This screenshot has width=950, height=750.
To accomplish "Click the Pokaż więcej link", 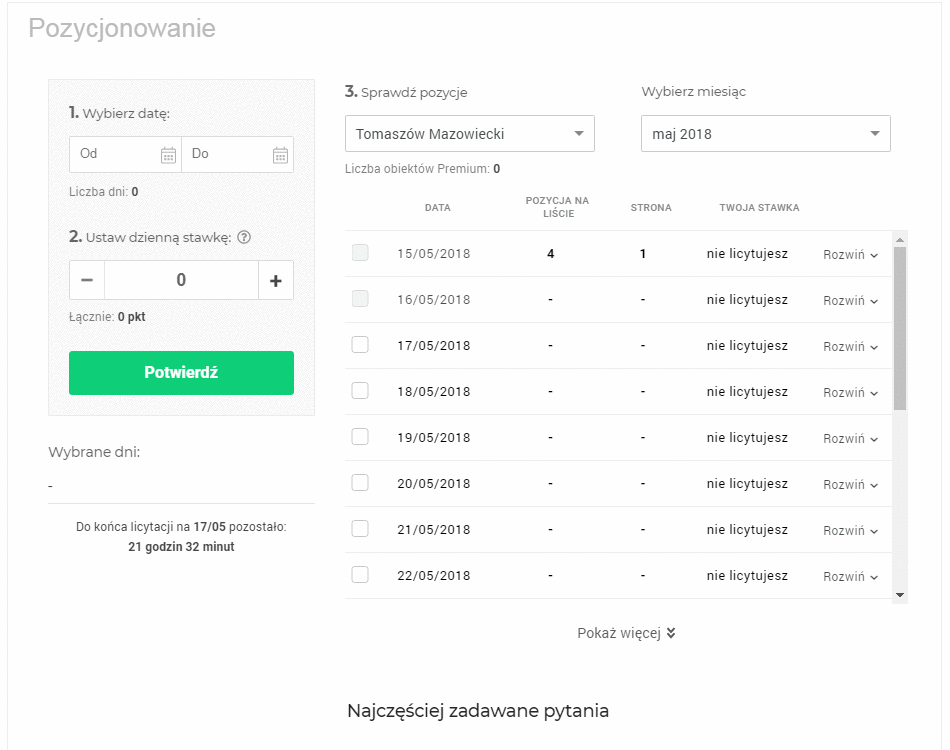I will [x=626, y=633].
